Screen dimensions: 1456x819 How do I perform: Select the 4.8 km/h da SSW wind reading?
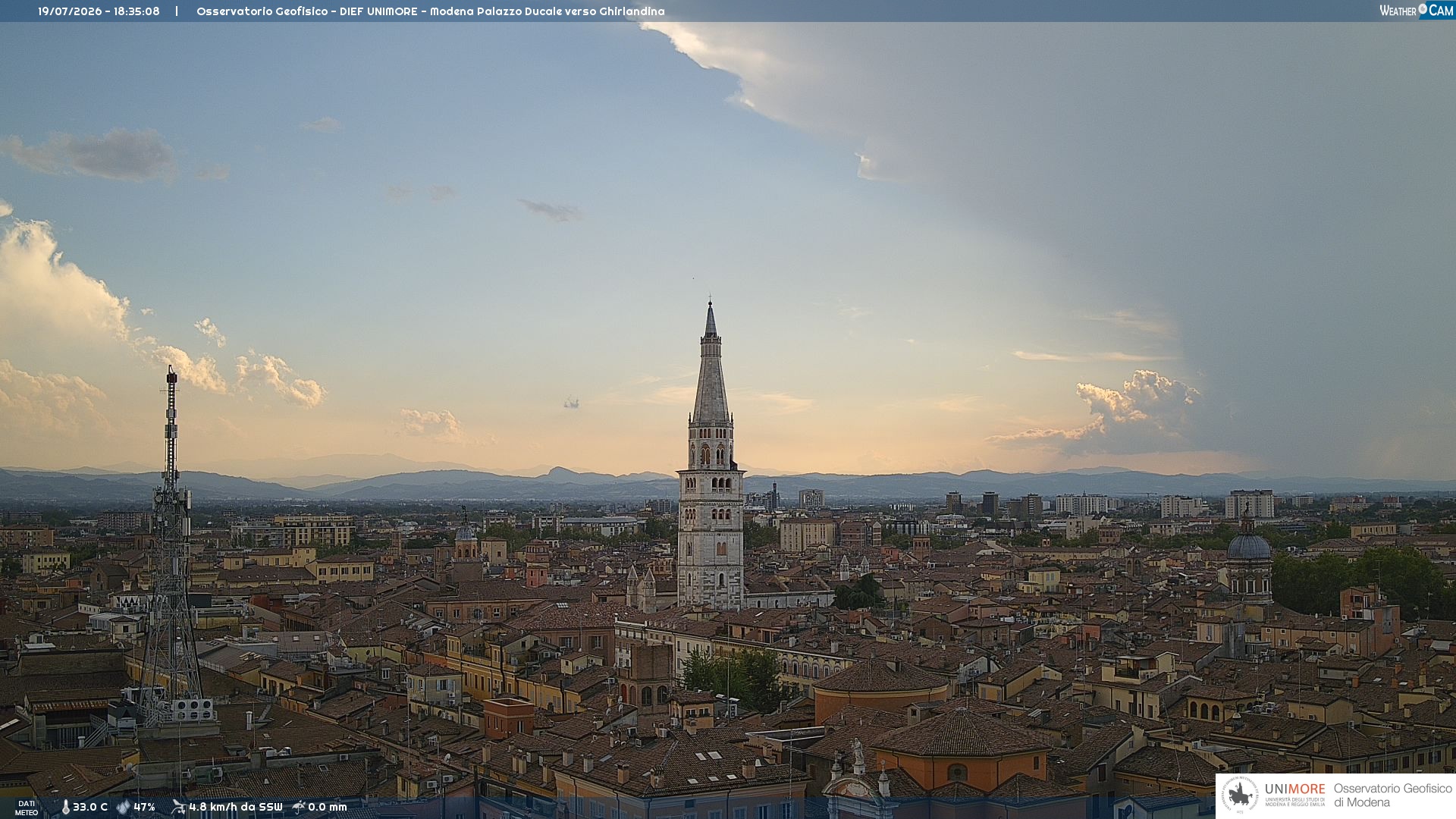[236, 807]
